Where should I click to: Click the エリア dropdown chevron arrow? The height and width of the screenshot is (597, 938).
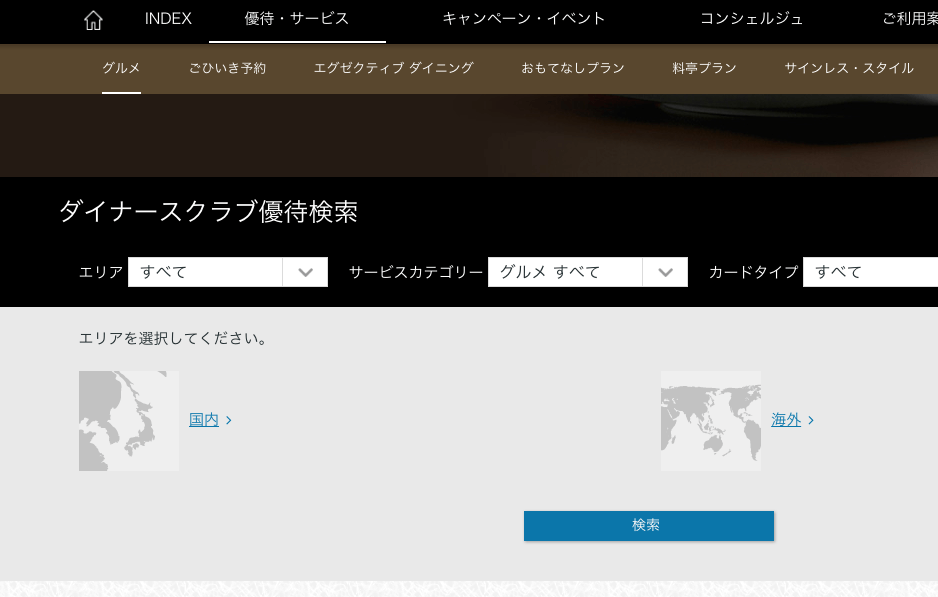(x=306, y=273)
